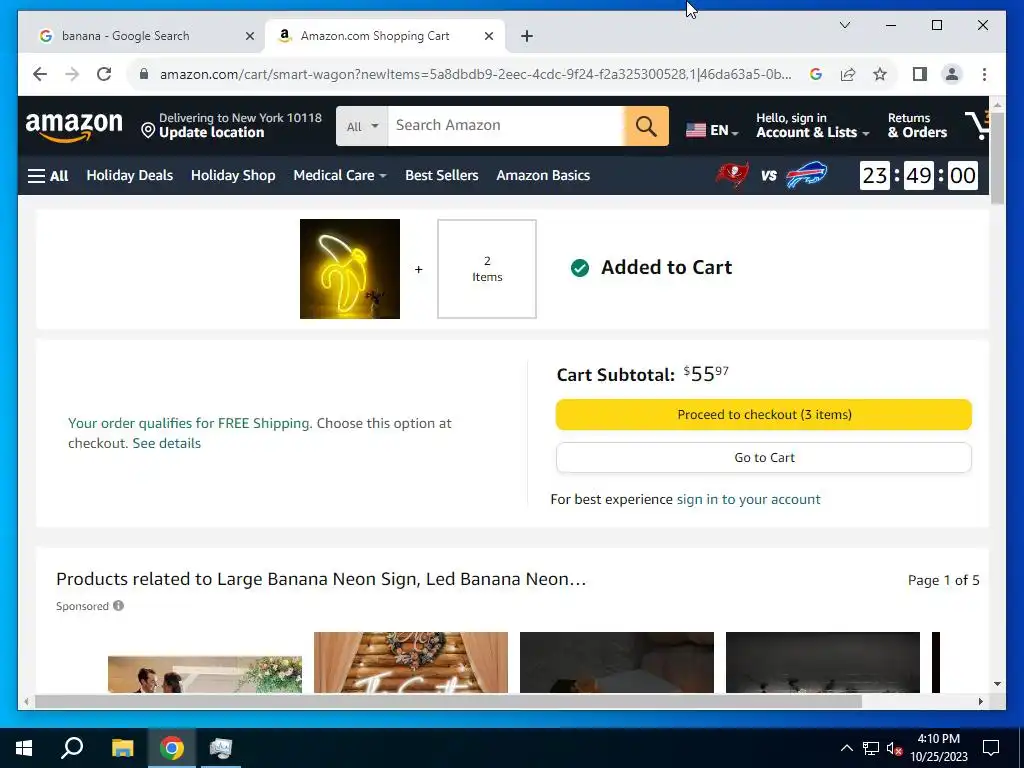1024x768 pixels.
Task: Click the Go to Cart button
Action: [763, 458]
